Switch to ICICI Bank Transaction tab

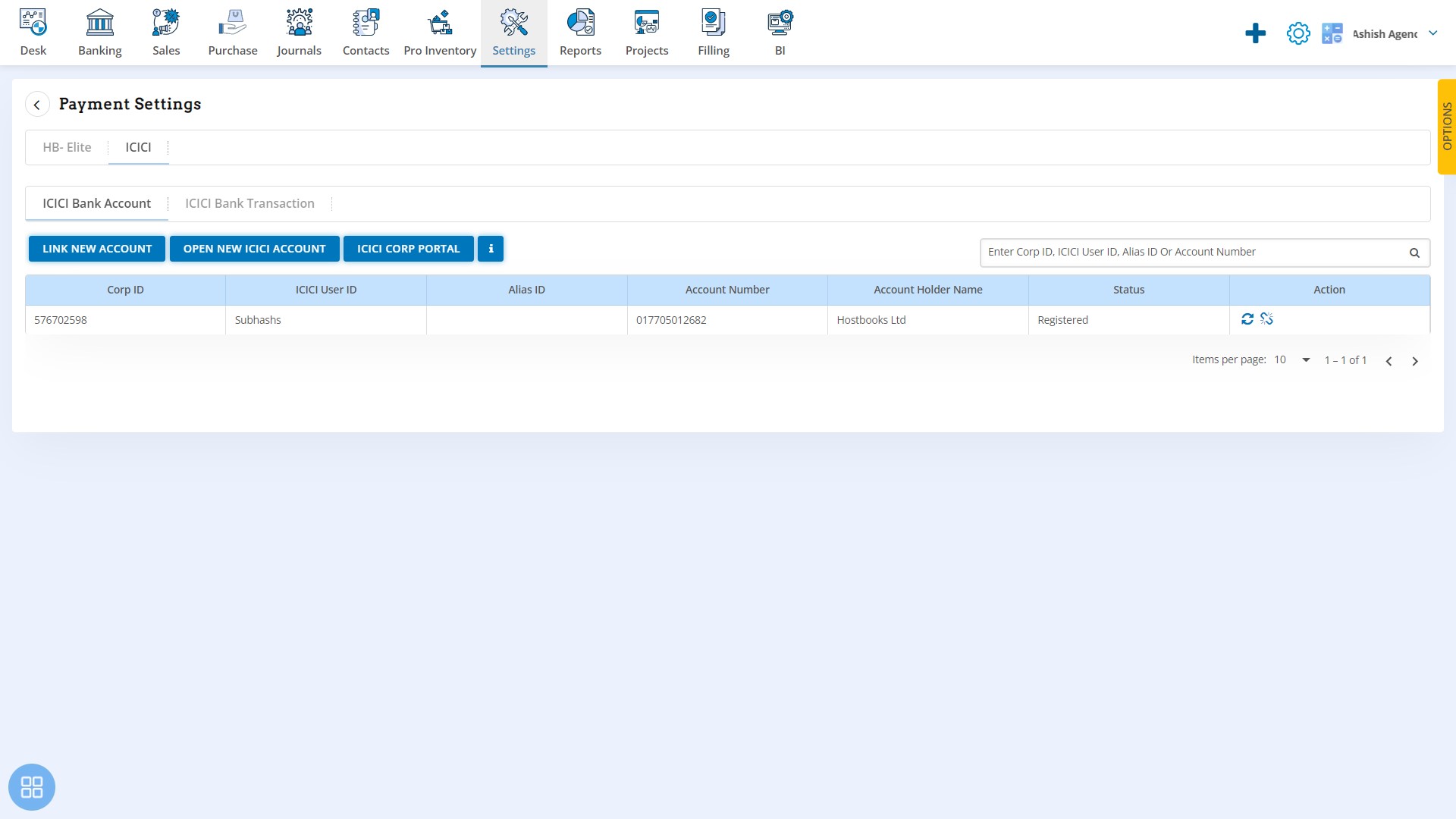(249, 202)
